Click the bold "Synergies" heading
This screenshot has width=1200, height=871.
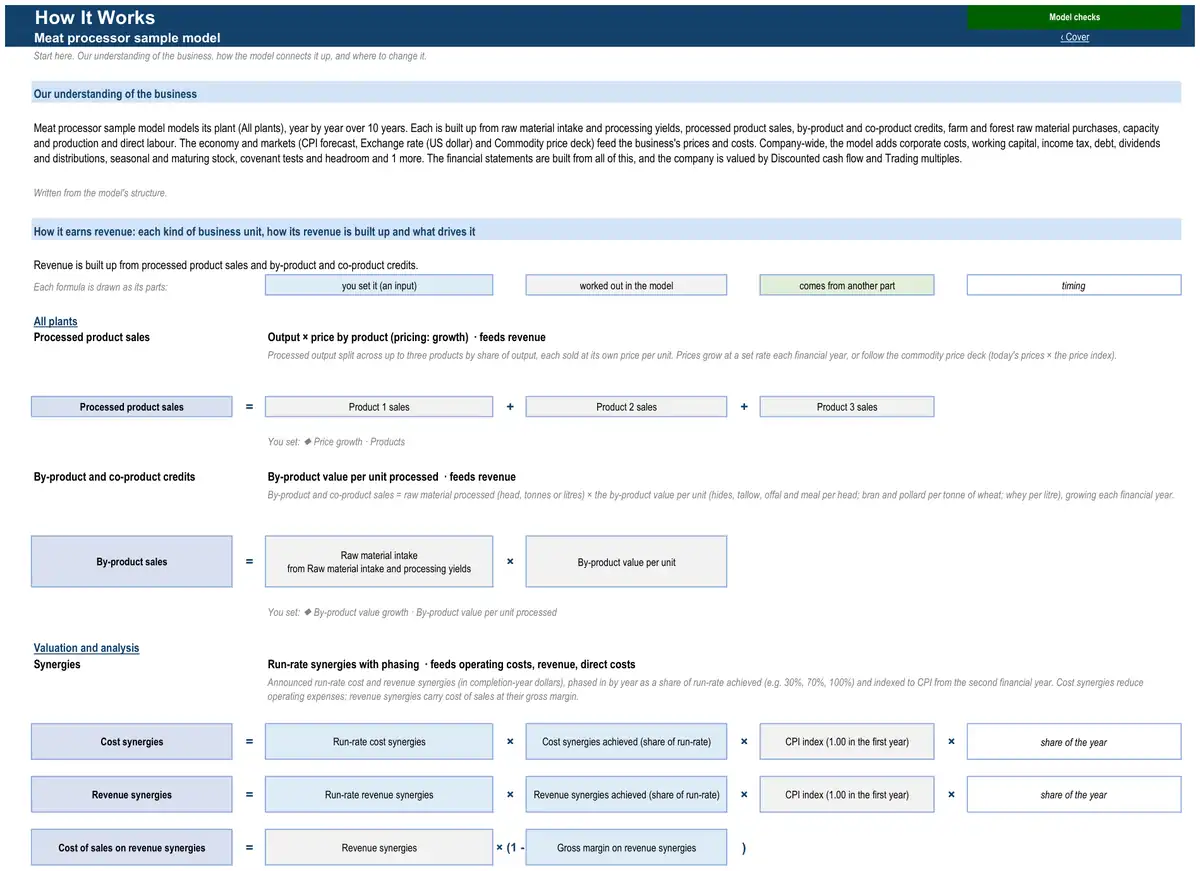tap(57, 664)
